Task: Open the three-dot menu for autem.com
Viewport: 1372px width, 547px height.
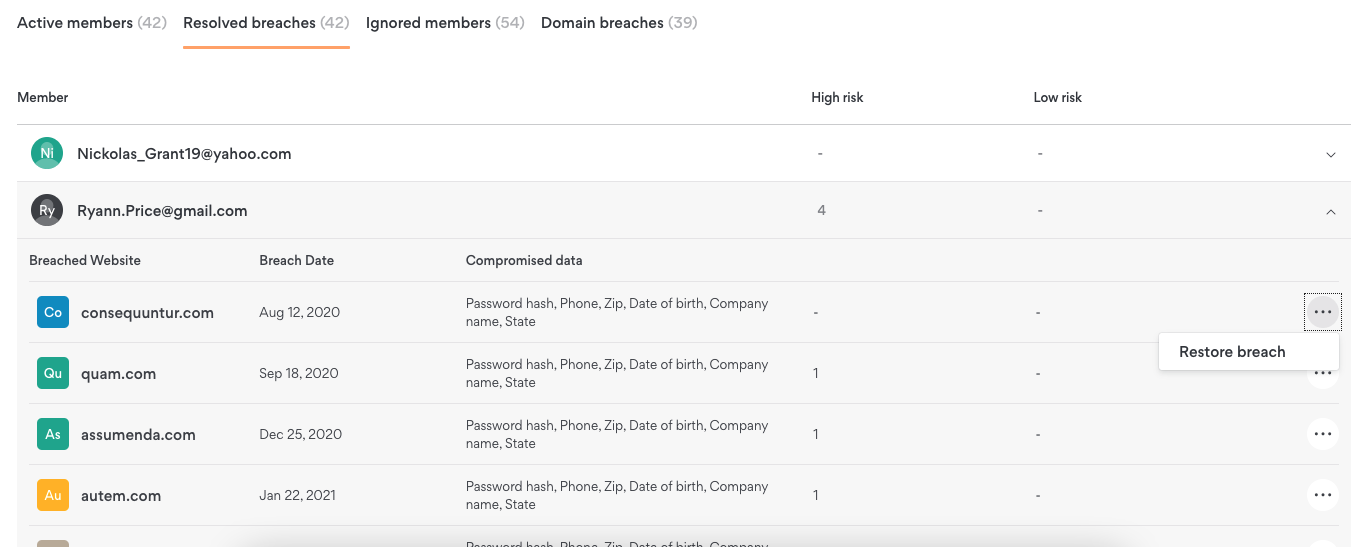Action: tap(1322, 495)
